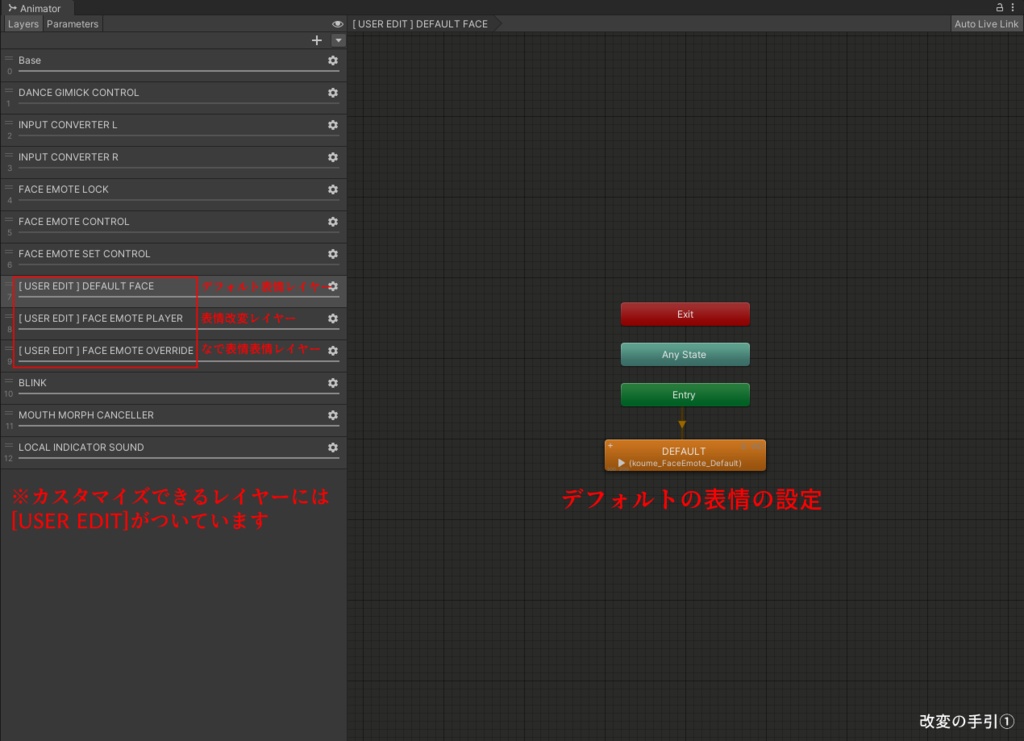This screenshot has width=1024, height=741.
Task: Switch to the Parameters tab
Action: pos(71,23)
